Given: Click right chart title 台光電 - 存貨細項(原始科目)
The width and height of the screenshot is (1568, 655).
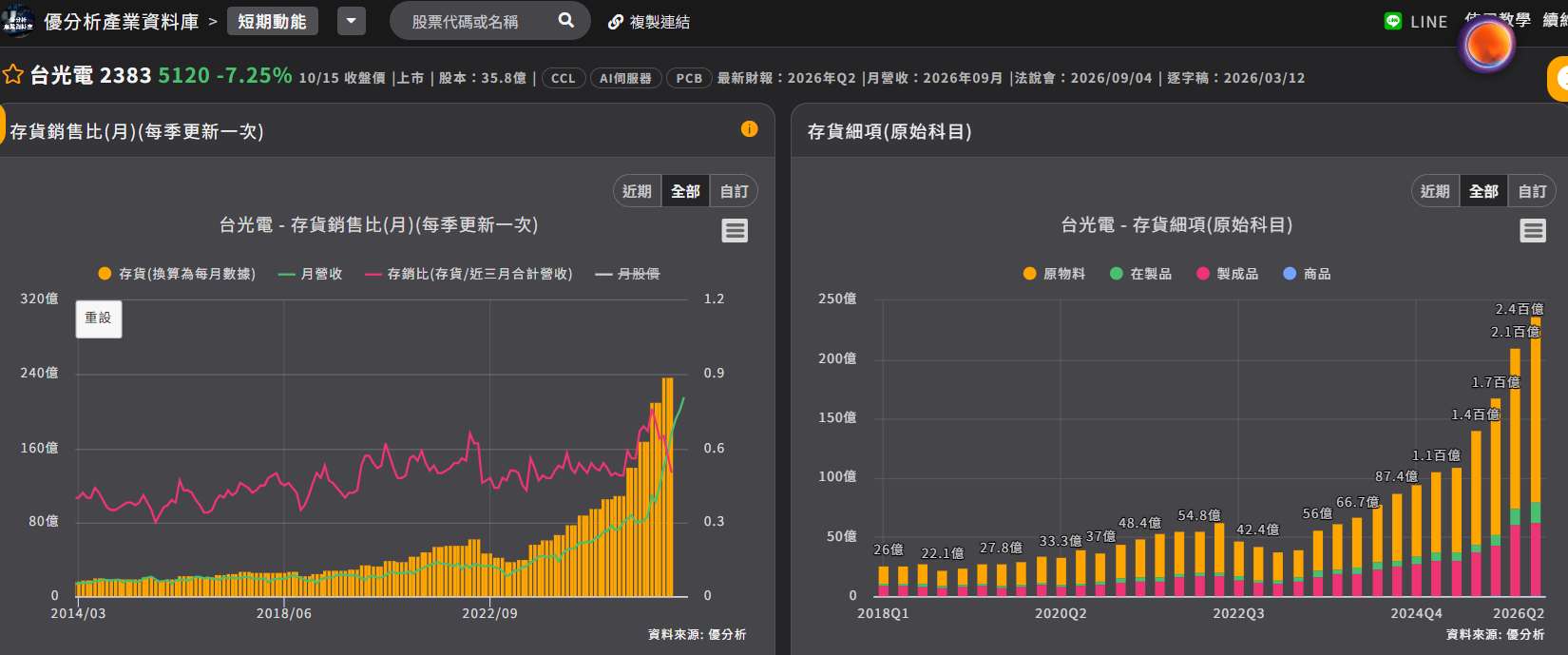Looking at the screenshot, I should point(1176,224).
